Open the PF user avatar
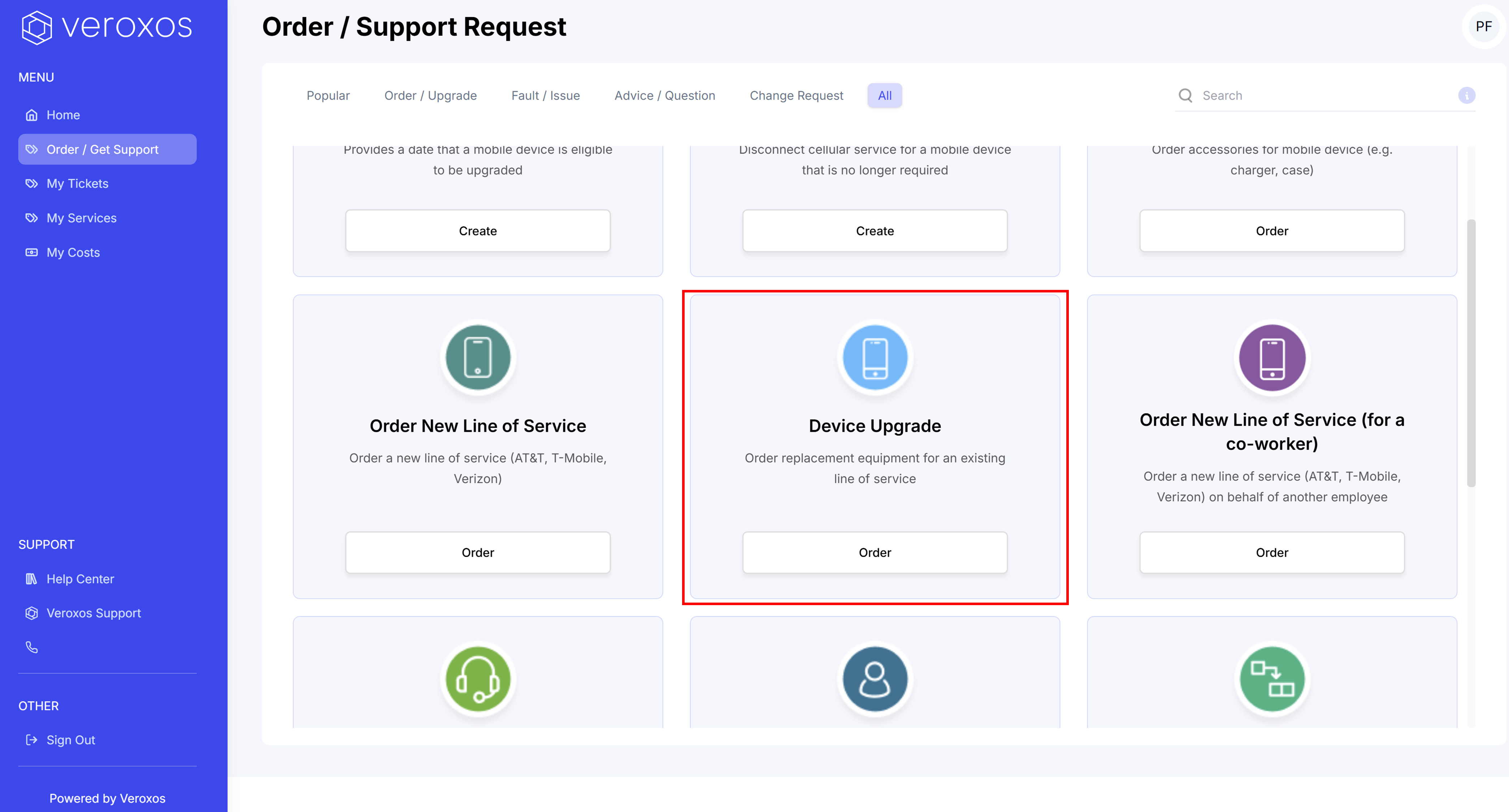 1483,26
